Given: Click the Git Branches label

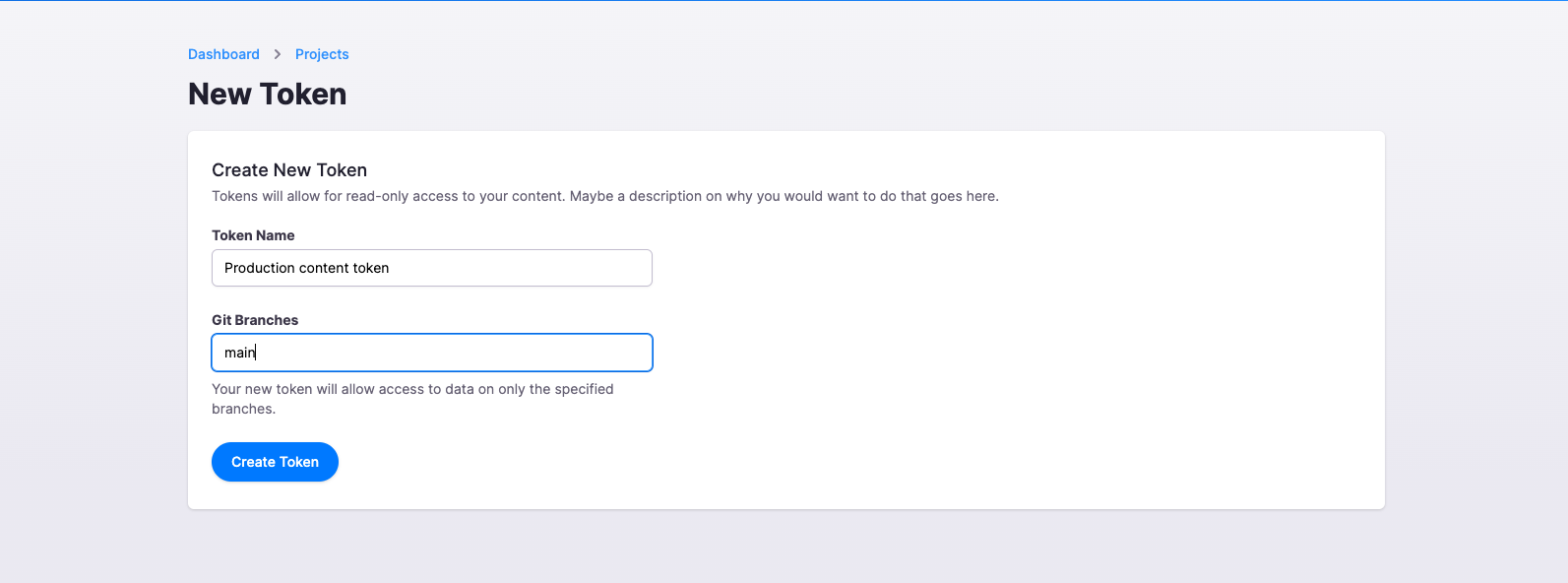Looking at the screenshot, I should click(x=255, y=320).
